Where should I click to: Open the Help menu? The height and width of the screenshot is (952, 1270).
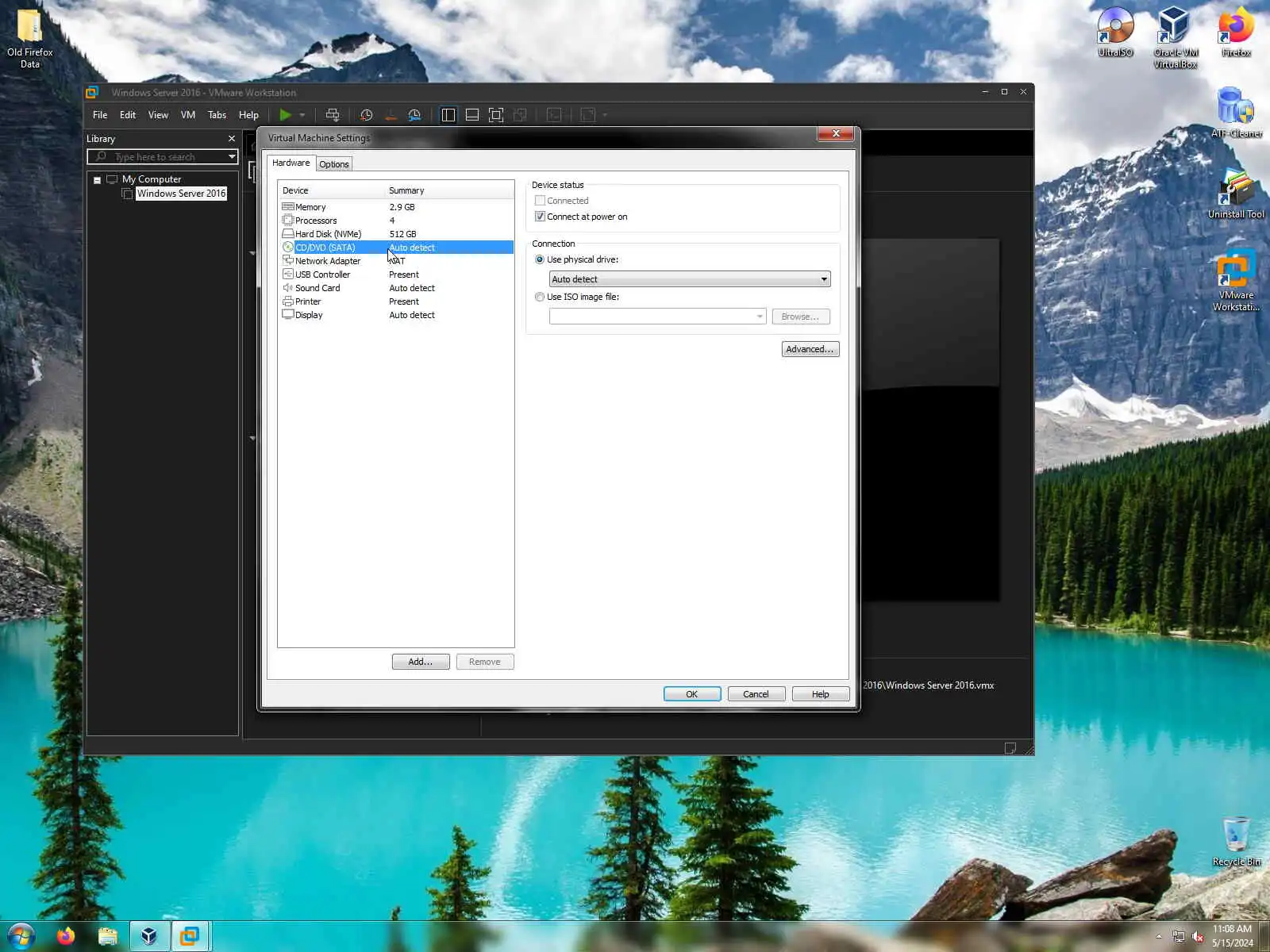(x=248, y=115)
